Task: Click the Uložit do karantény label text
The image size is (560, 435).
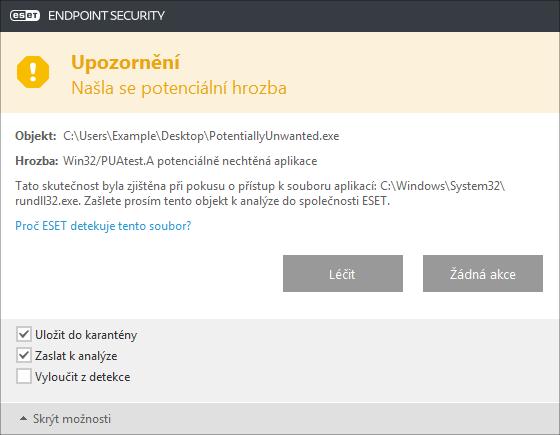Action: (86, 335)
